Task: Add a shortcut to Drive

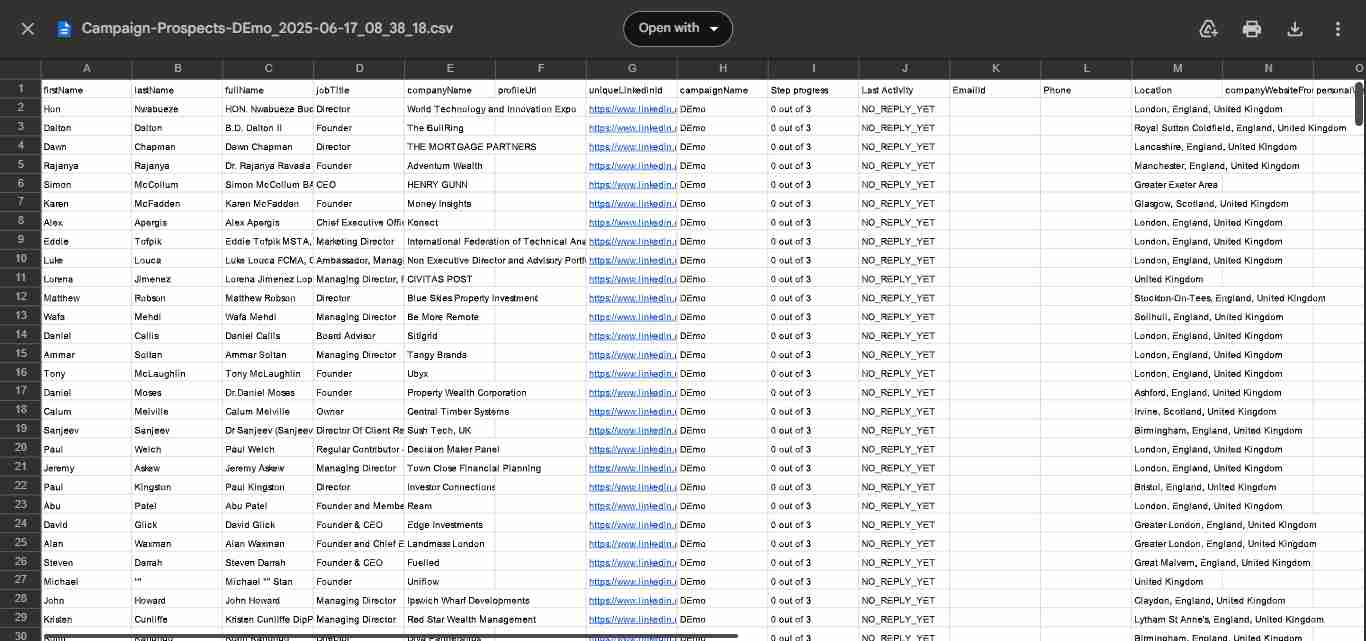Action: click(x=1209, y=28)
